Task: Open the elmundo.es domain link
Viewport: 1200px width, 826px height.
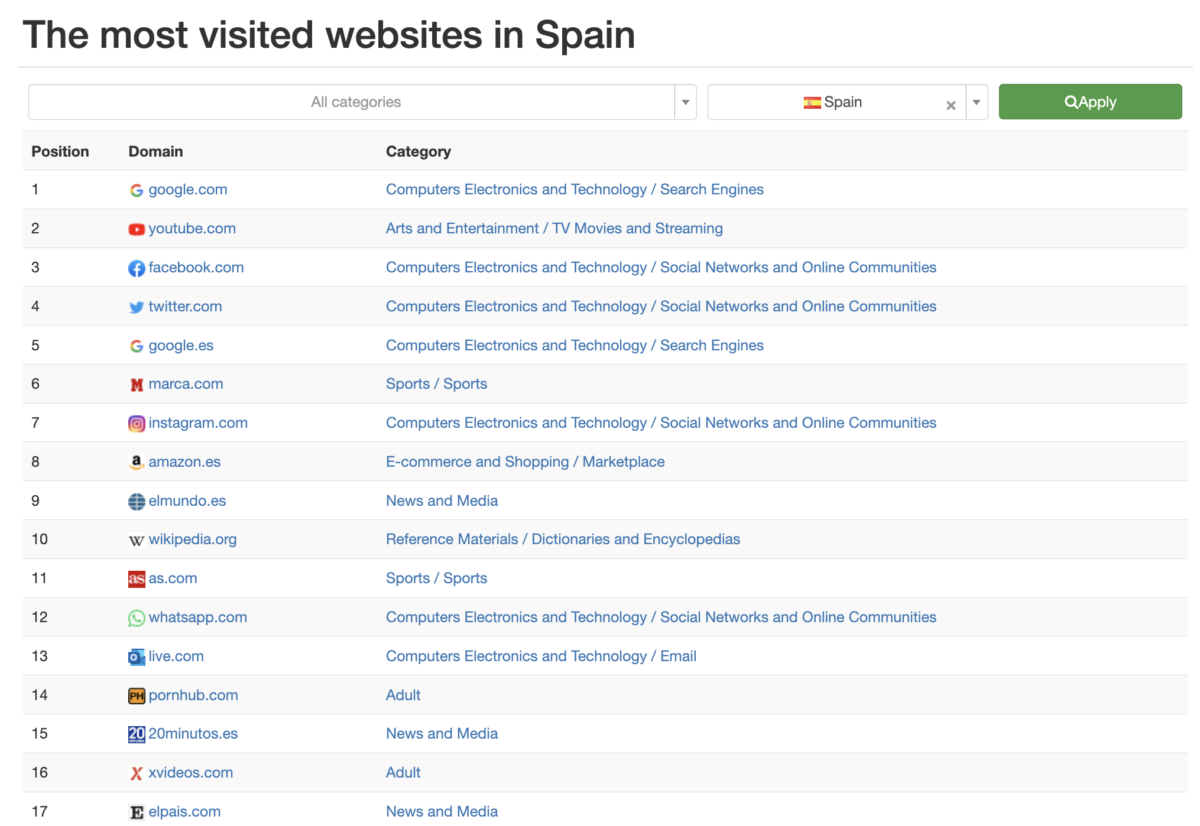Action: [x=187, y=501]
